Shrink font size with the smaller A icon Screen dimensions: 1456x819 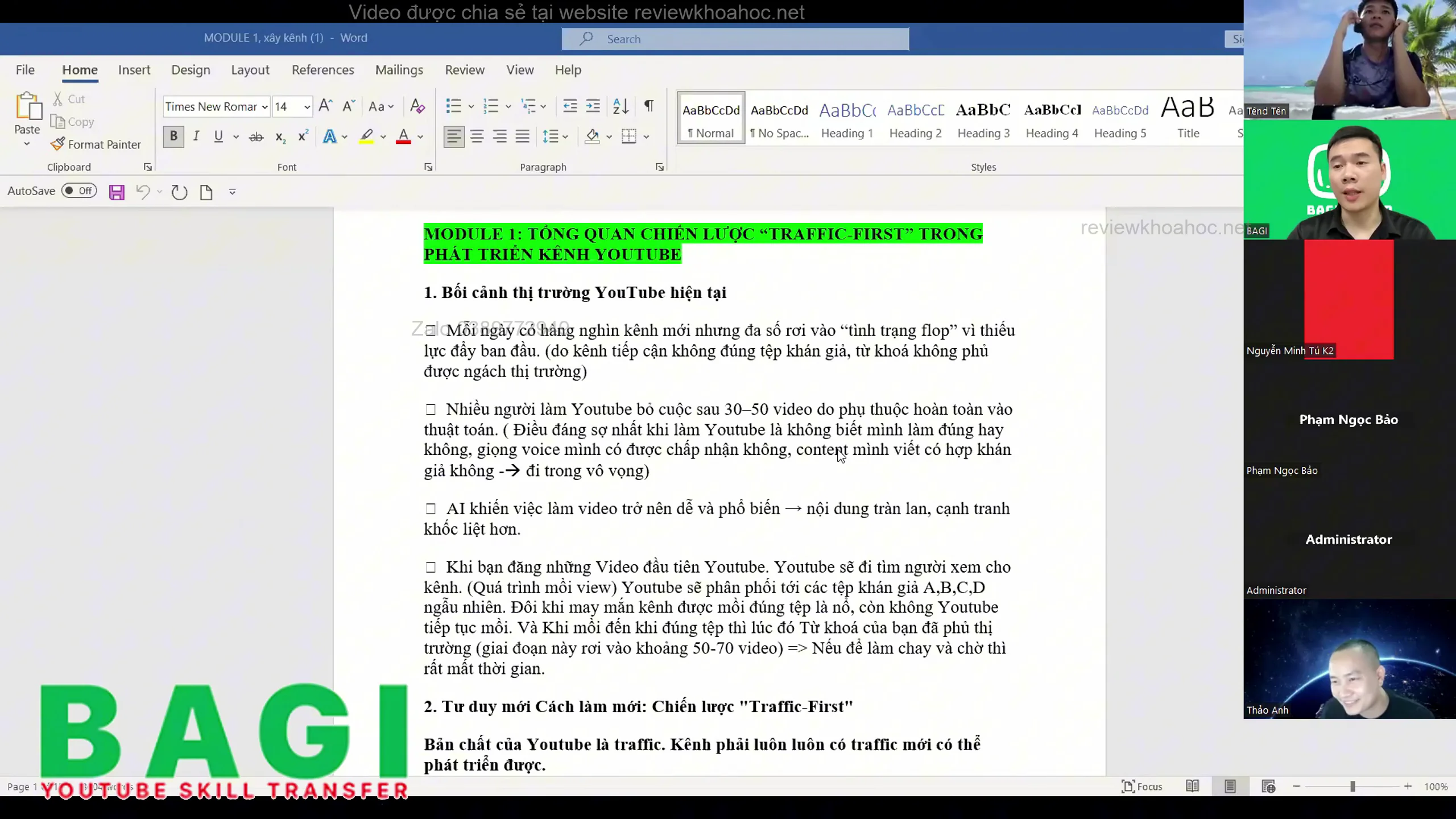tap(349, 106)
